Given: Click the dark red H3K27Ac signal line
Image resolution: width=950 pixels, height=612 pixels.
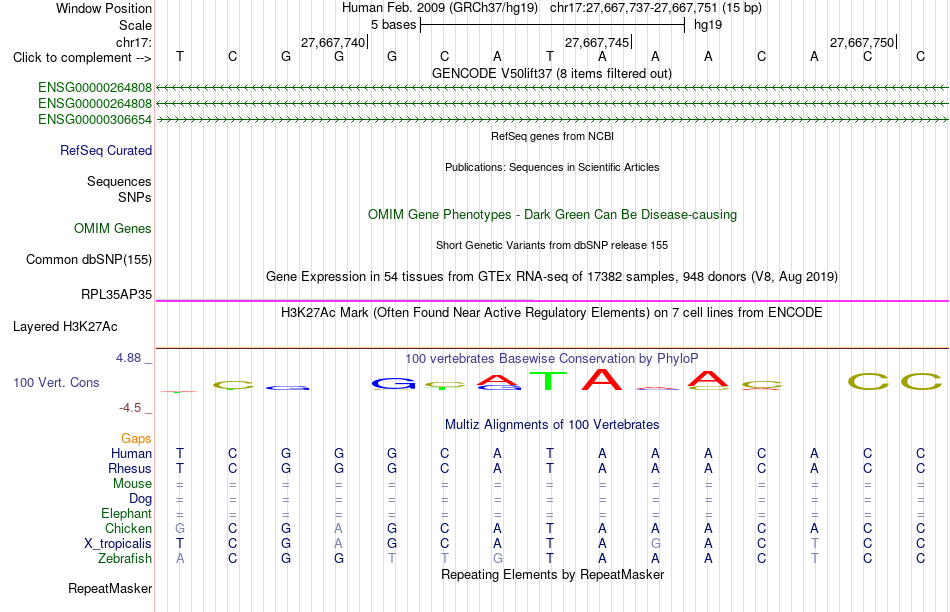Looking at the screenshot, I should (552, 348).
